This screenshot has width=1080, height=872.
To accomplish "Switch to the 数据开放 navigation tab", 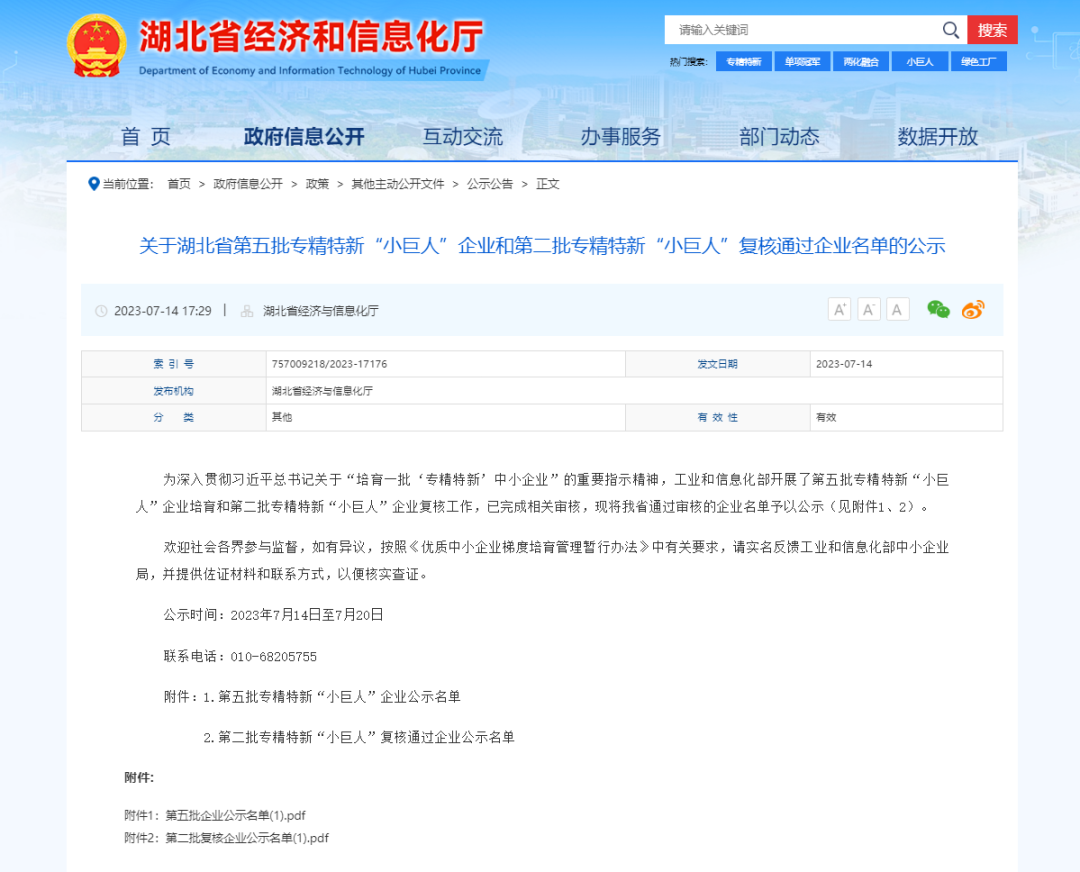I will click(x=937, y=137).
